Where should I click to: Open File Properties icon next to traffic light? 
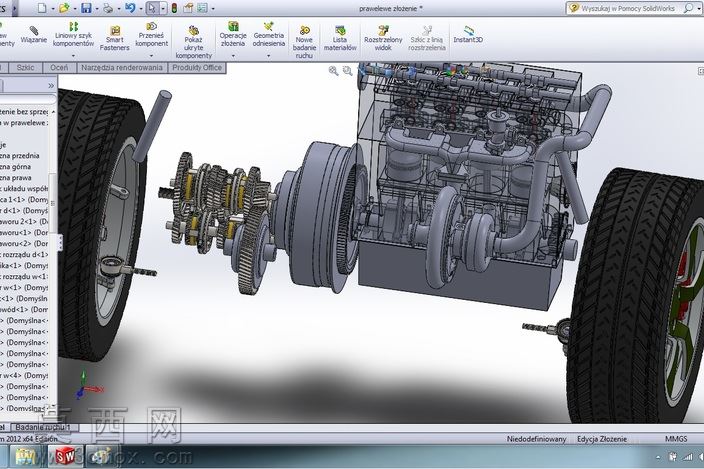[188, 8]
